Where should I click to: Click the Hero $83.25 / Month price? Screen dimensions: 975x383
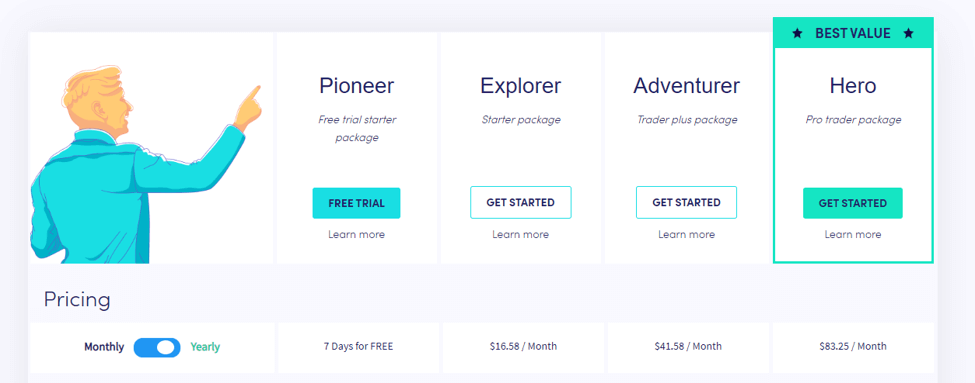(x=853, y=346)
